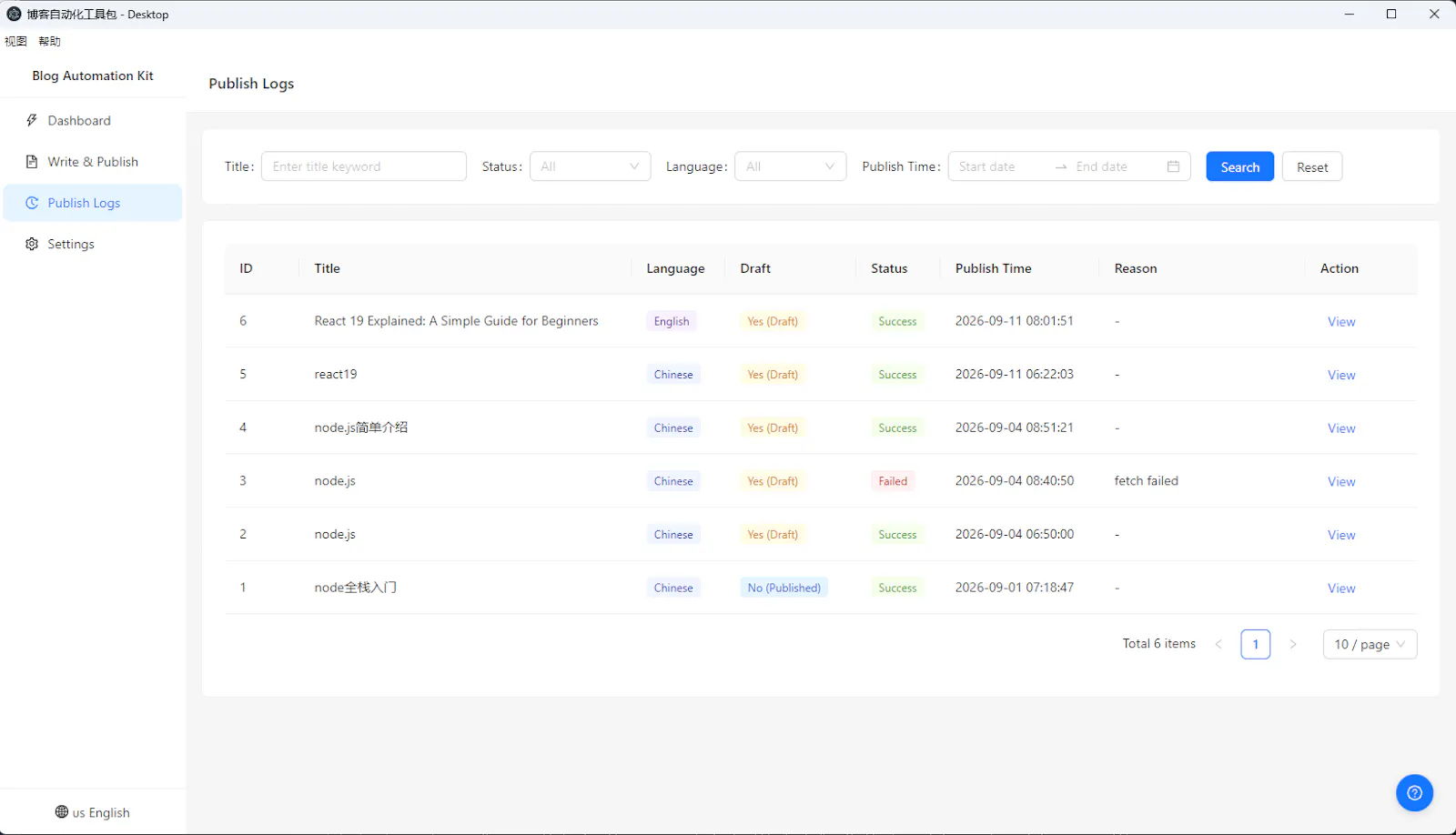View the node全栈入门 log entry
Screen dimensions: 1456x835
(1340, 589)
